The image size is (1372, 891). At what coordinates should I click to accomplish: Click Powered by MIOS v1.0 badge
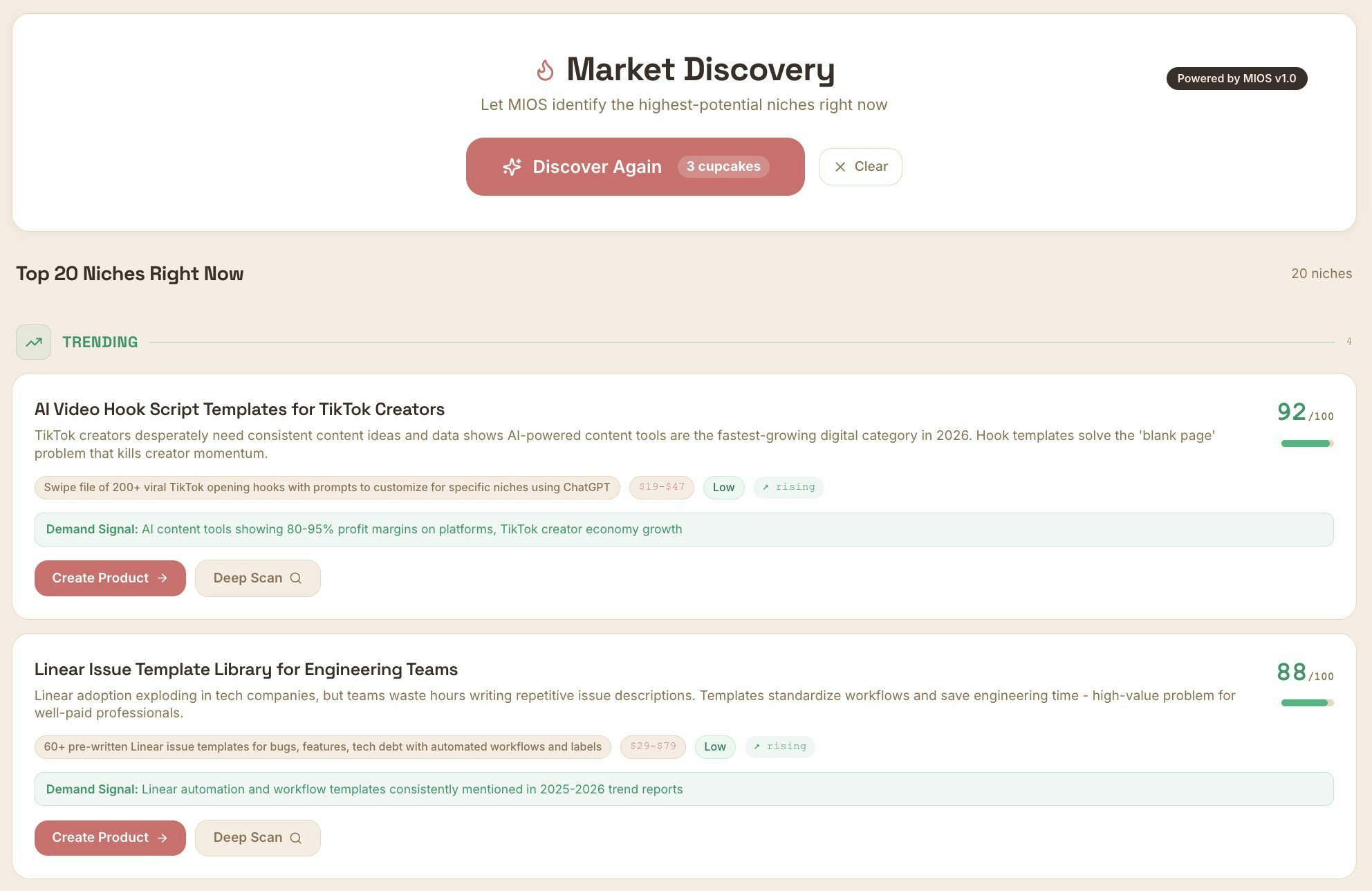1236,78
